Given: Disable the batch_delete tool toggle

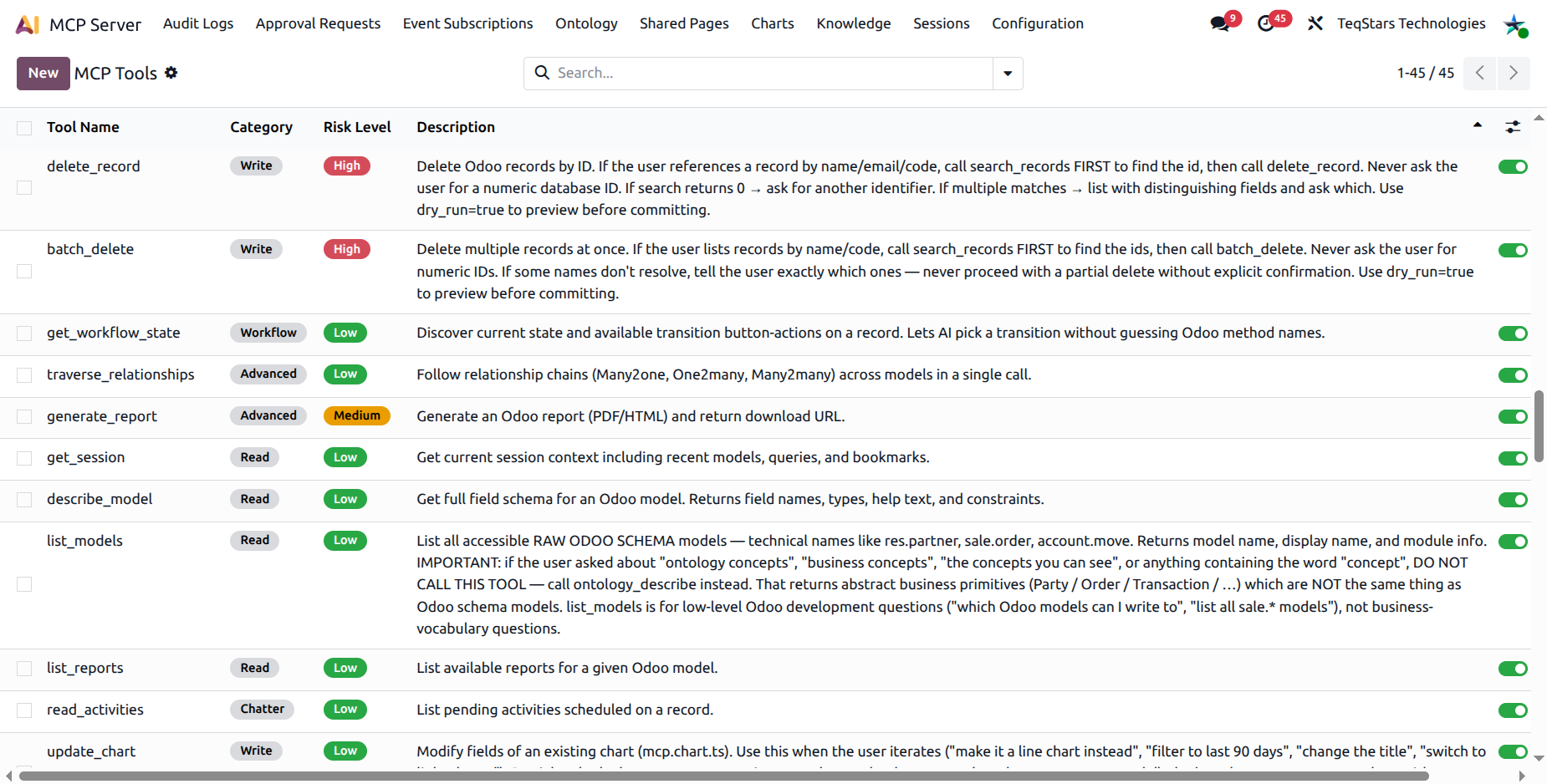Looking at the screenshot, I should click(1513, 250).
